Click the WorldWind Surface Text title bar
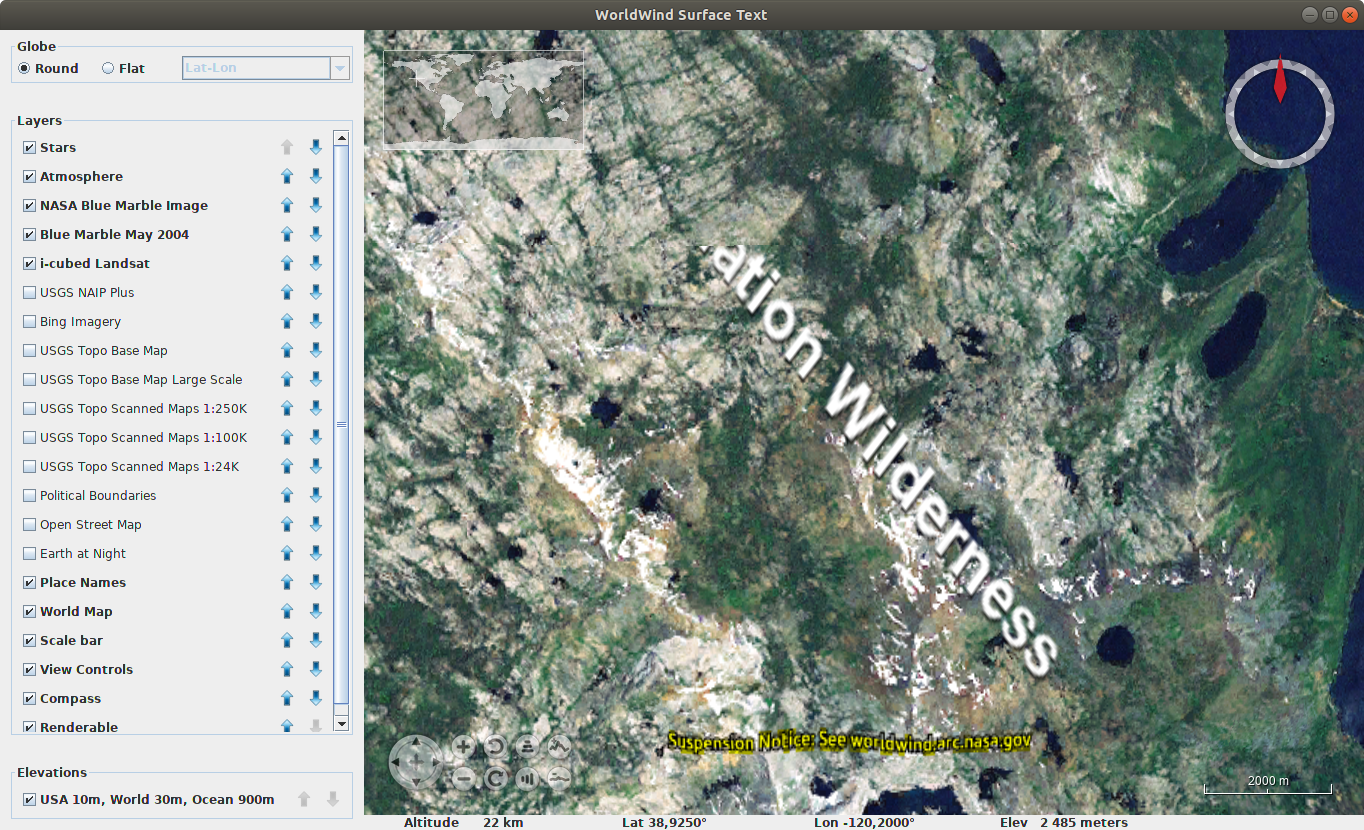This screenshot has width=1364, height=830. 681,14
